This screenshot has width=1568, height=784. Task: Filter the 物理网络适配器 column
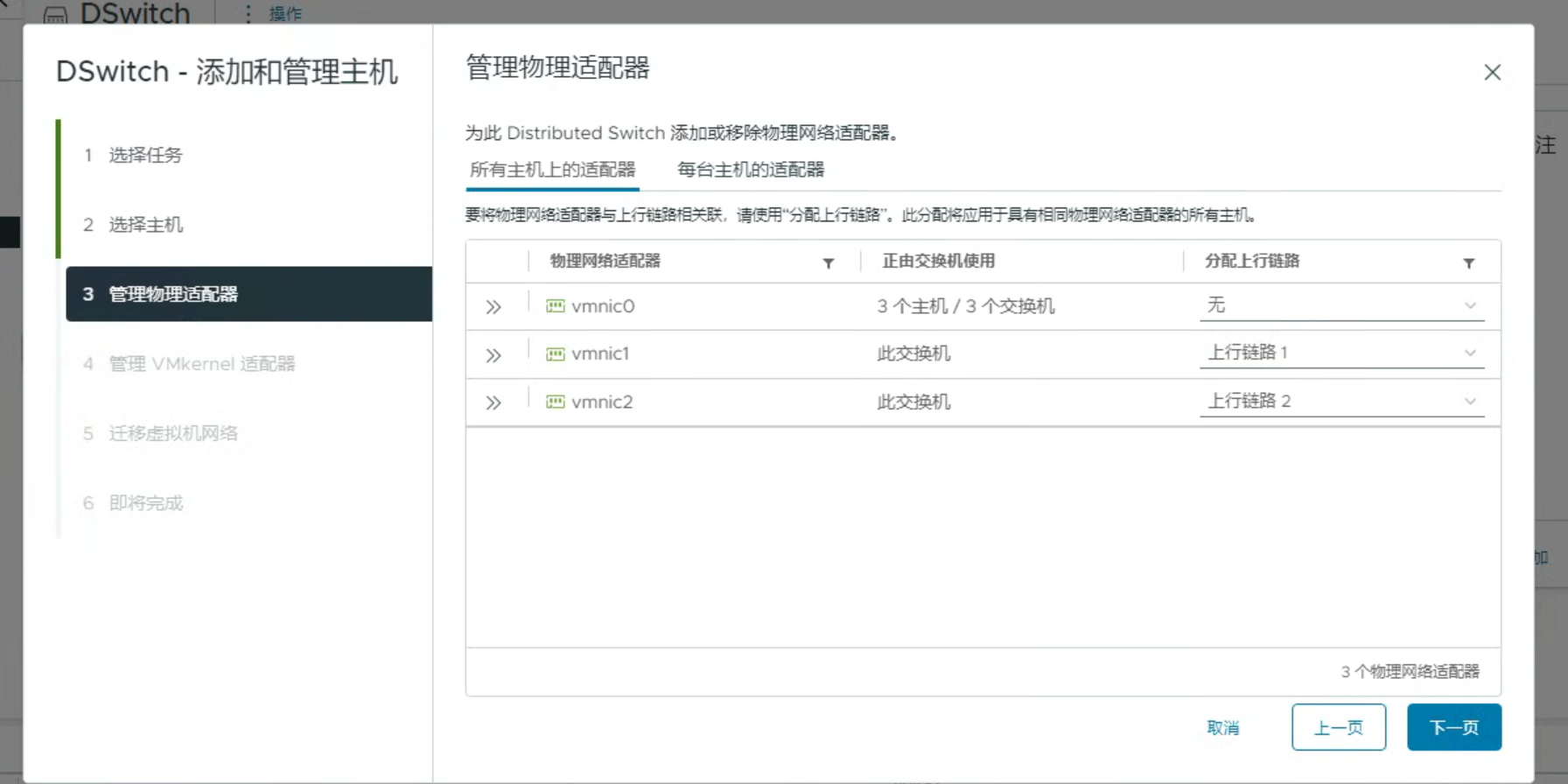pyautogui.click(x=828, y=263)
